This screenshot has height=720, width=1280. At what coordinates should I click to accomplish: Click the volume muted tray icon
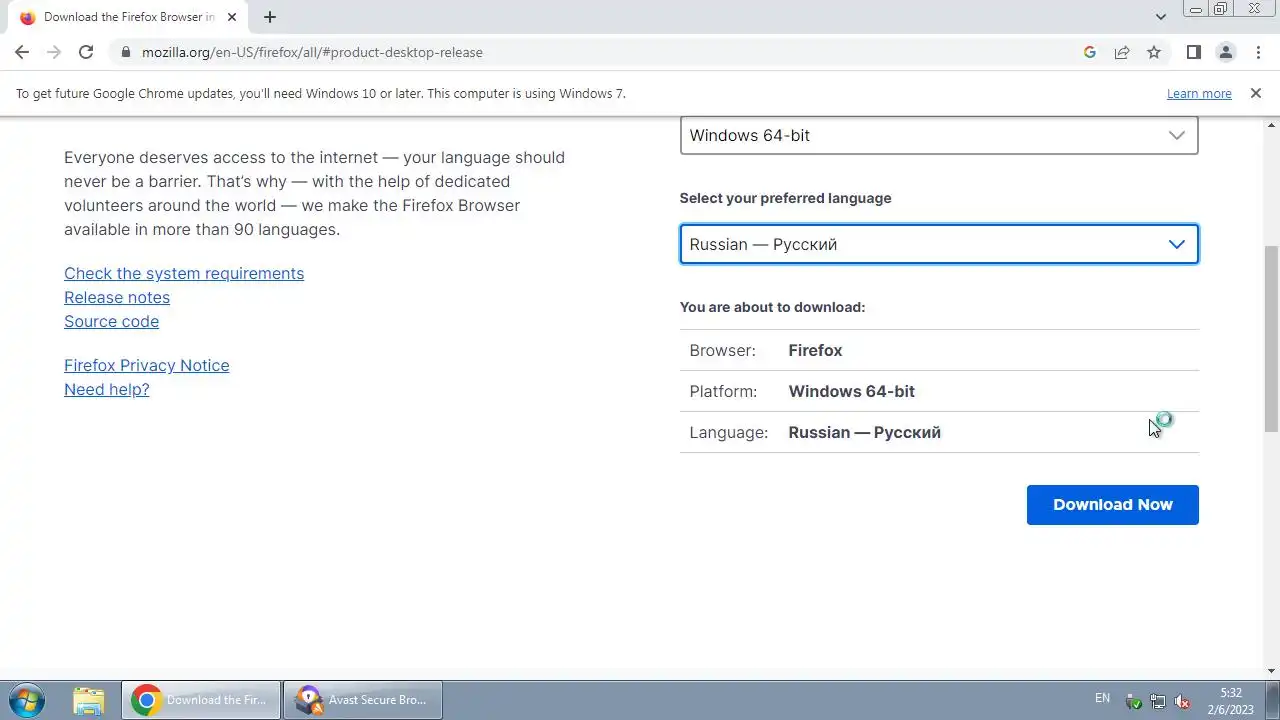pos(1182,701)
